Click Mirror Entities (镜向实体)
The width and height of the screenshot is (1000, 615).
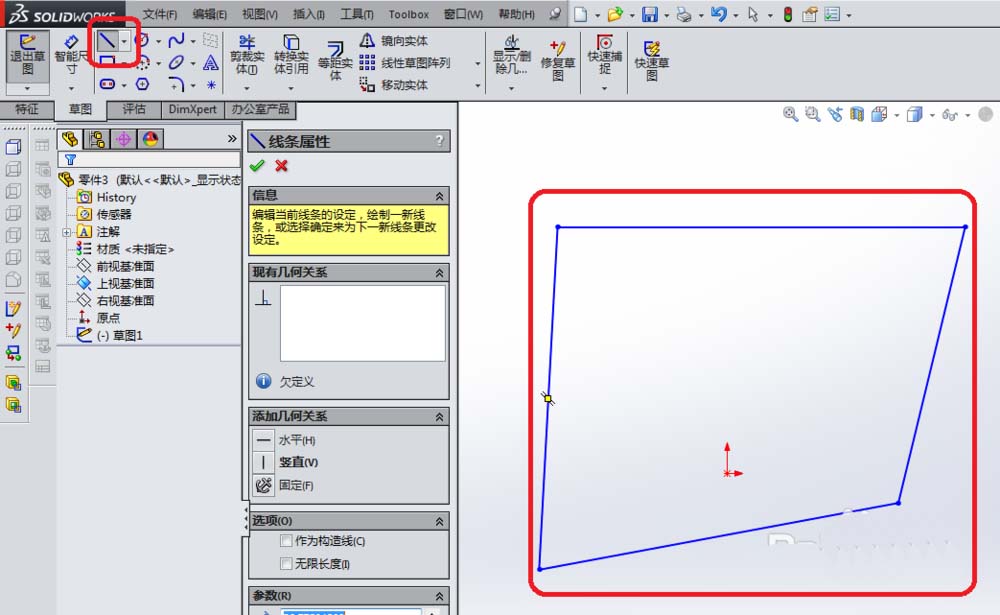coord(393,41)
